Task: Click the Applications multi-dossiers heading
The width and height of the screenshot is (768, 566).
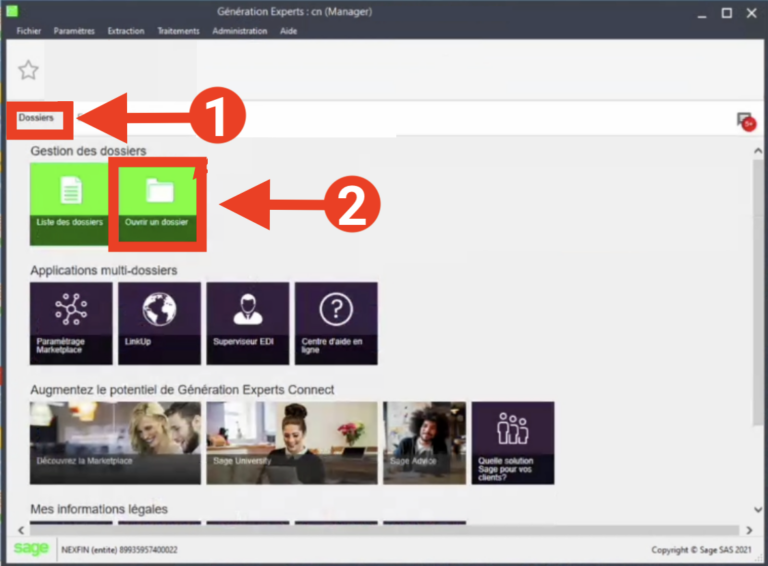Action: pyautogui.click(x=104, y=270)
